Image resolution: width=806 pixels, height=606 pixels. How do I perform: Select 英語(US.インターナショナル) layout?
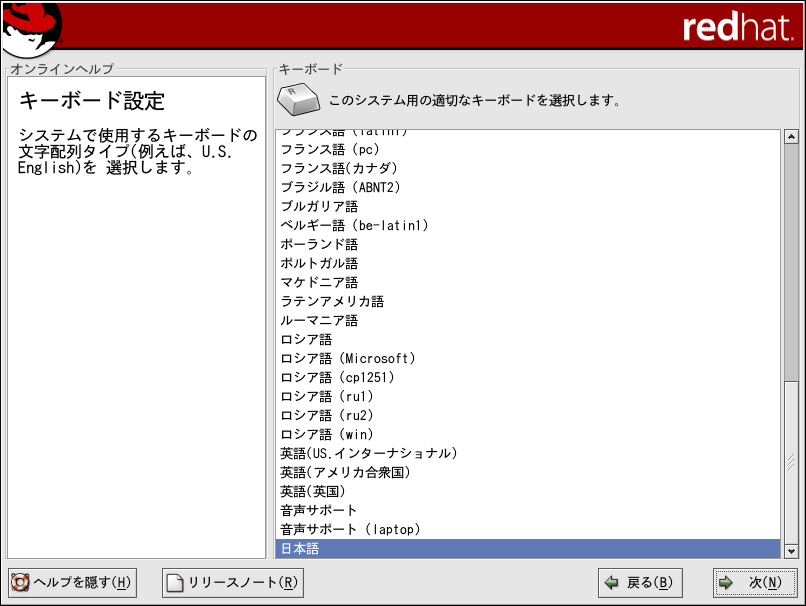coord(369,453)
